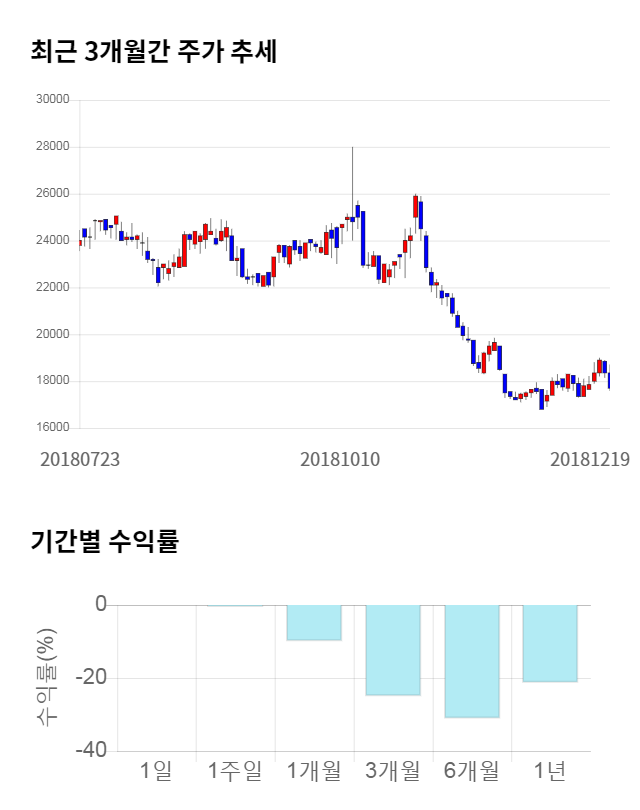Click the 3개월 return bar

click(392, 649)
